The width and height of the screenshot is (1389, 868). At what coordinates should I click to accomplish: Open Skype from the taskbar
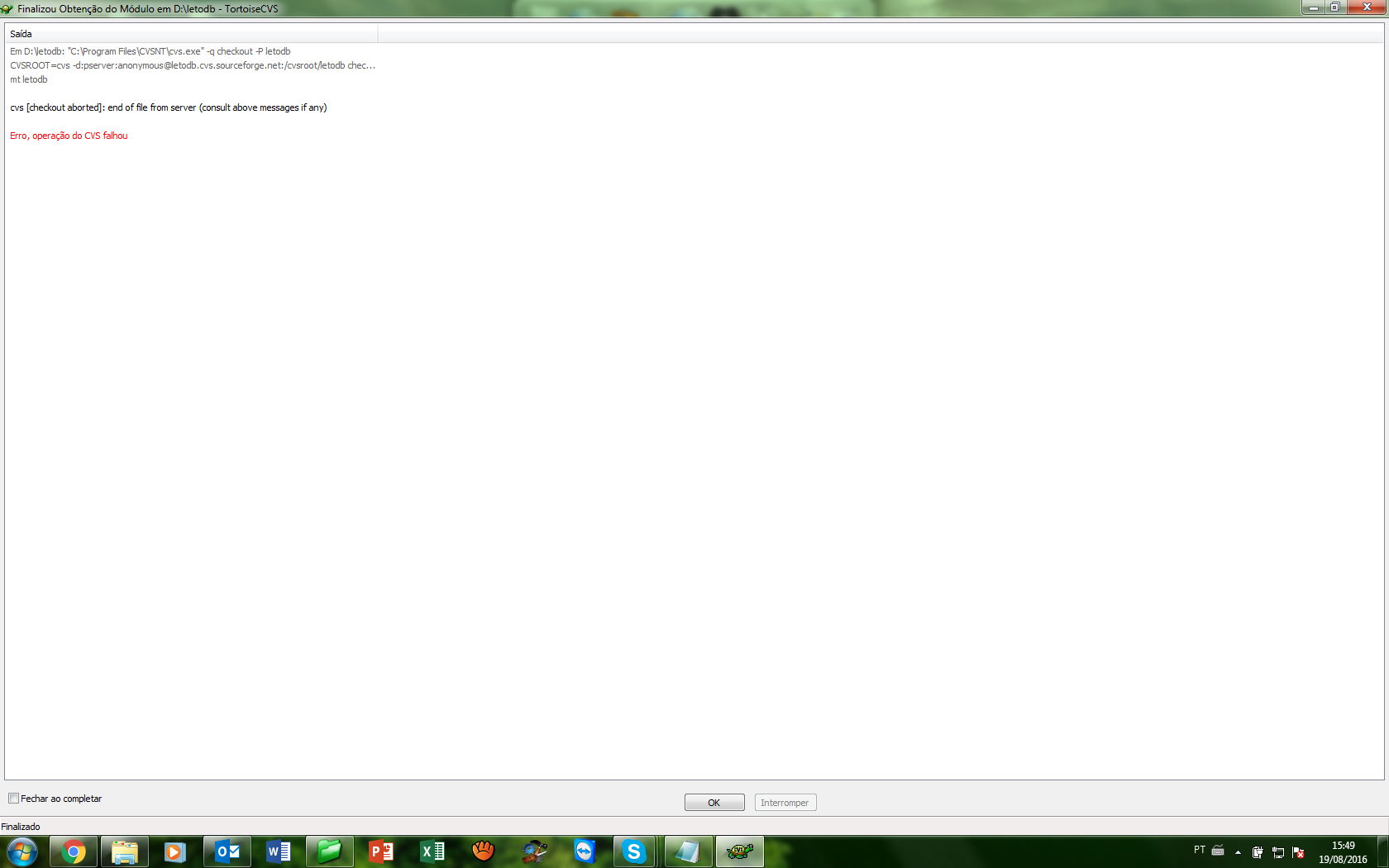click(x=634, y=851)
